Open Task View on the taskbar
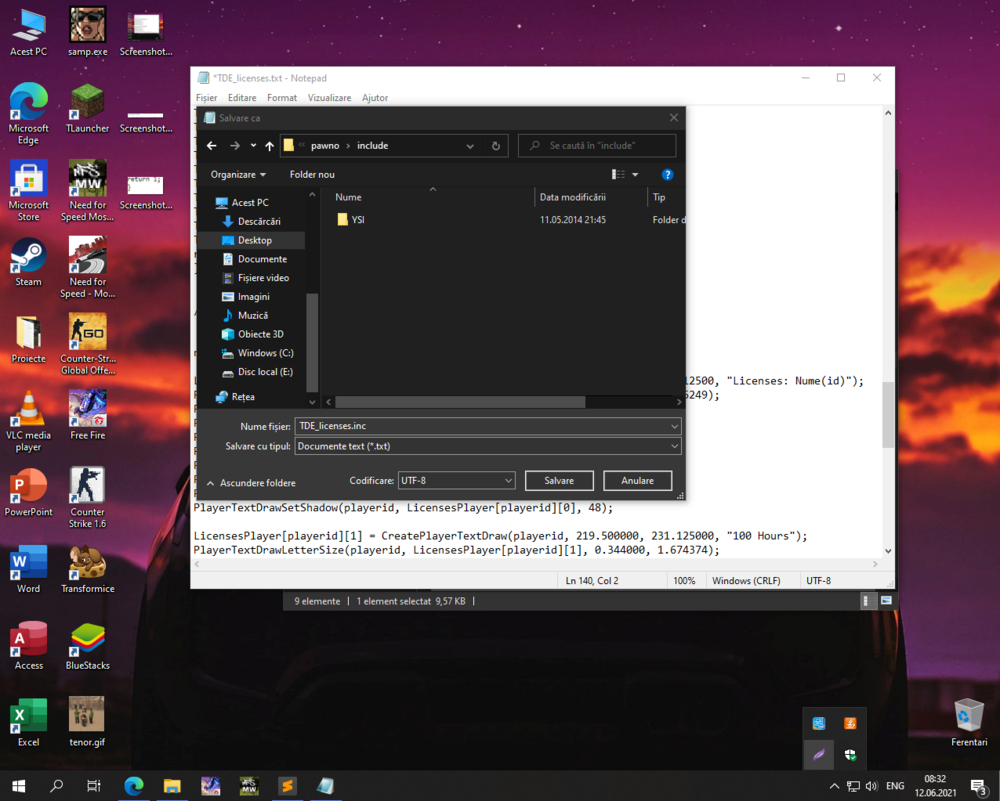The image size is (1000, 801). [94, 786]
